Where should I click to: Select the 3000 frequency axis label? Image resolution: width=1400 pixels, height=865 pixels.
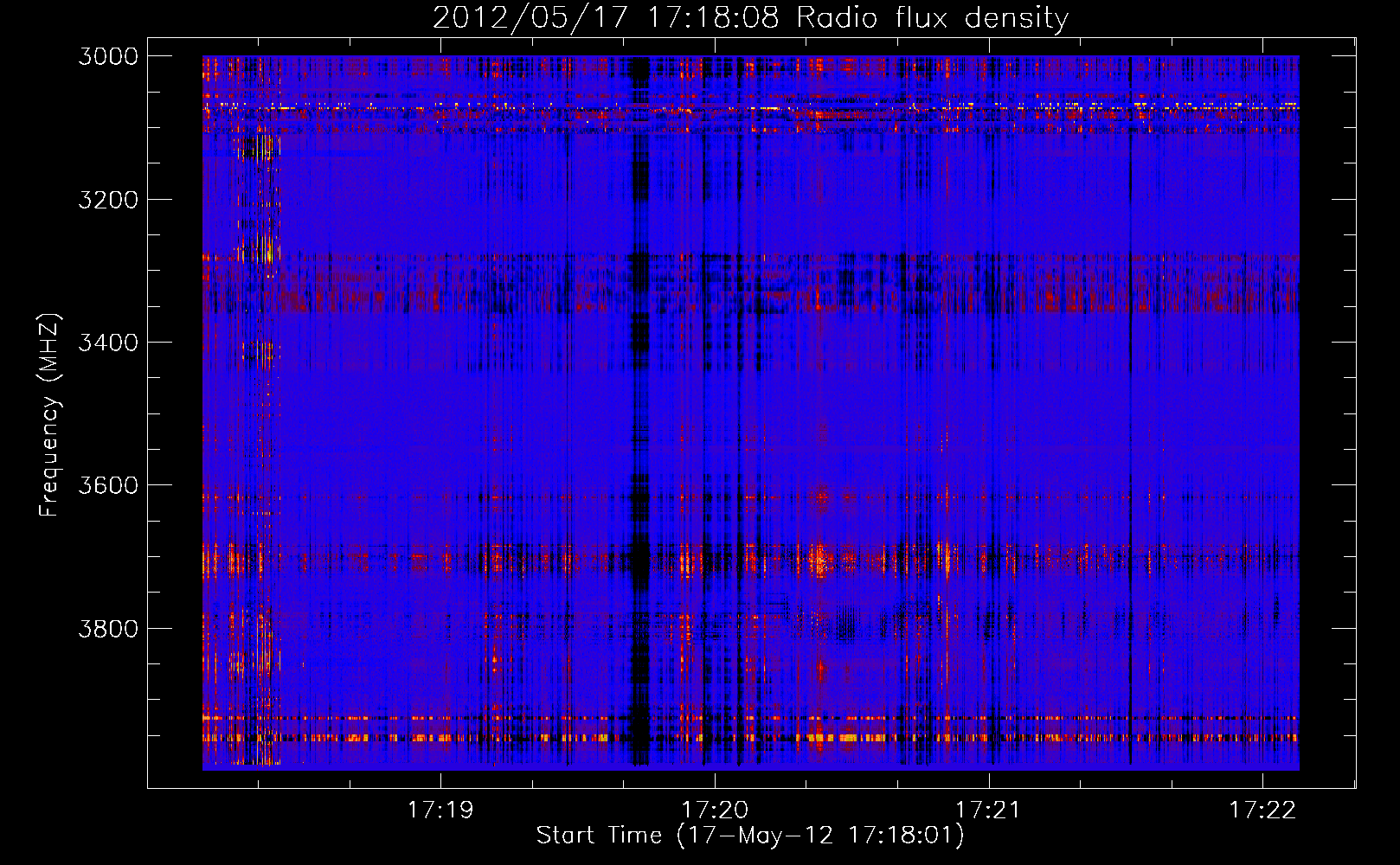point(108,56)
